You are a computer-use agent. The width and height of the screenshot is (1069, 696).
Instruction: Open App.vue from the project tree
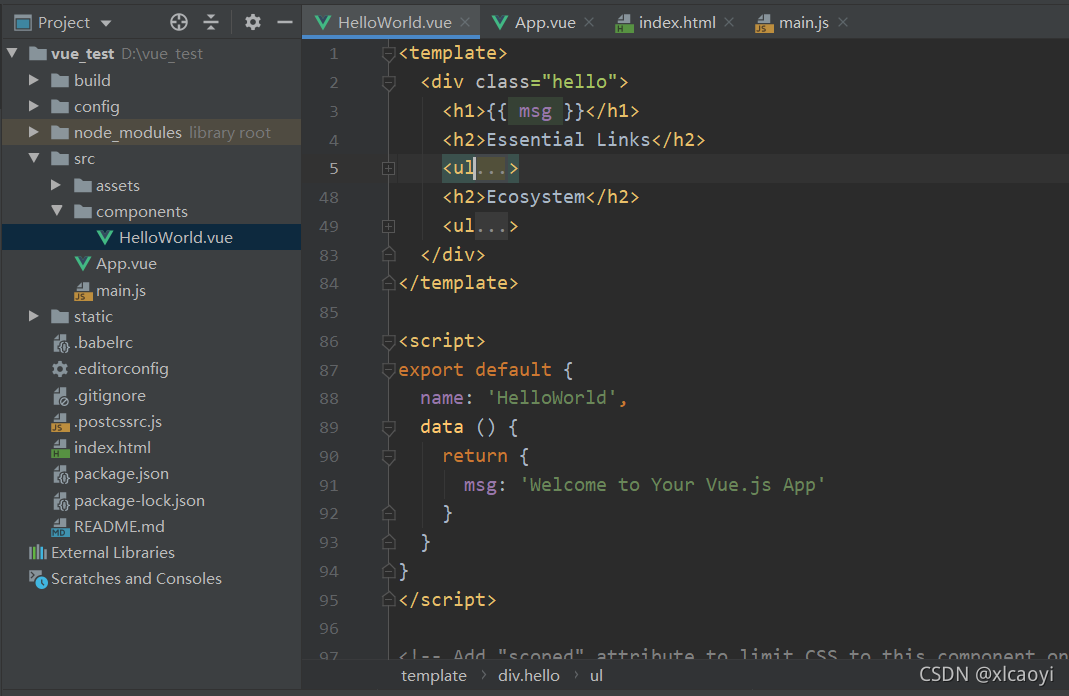coord(126,264)
